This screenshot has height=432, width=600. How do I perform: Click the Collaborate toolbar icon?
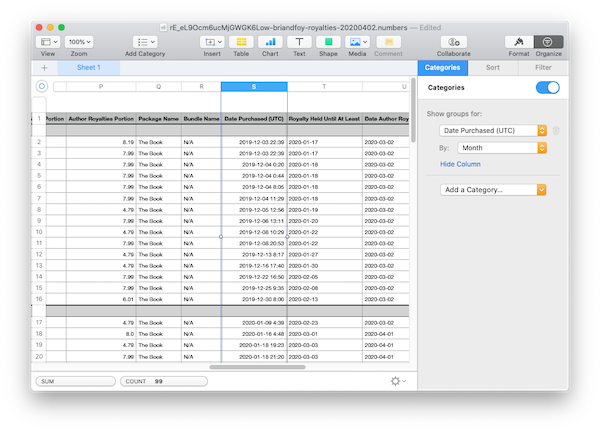pyautogui.click(x=454, y=42)
